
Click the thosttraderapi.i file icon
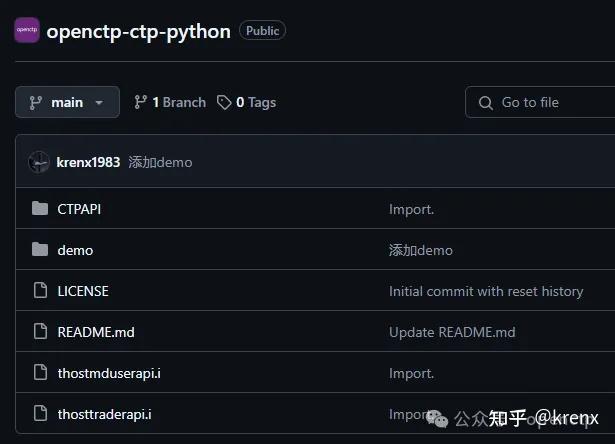tap(40, 413)
